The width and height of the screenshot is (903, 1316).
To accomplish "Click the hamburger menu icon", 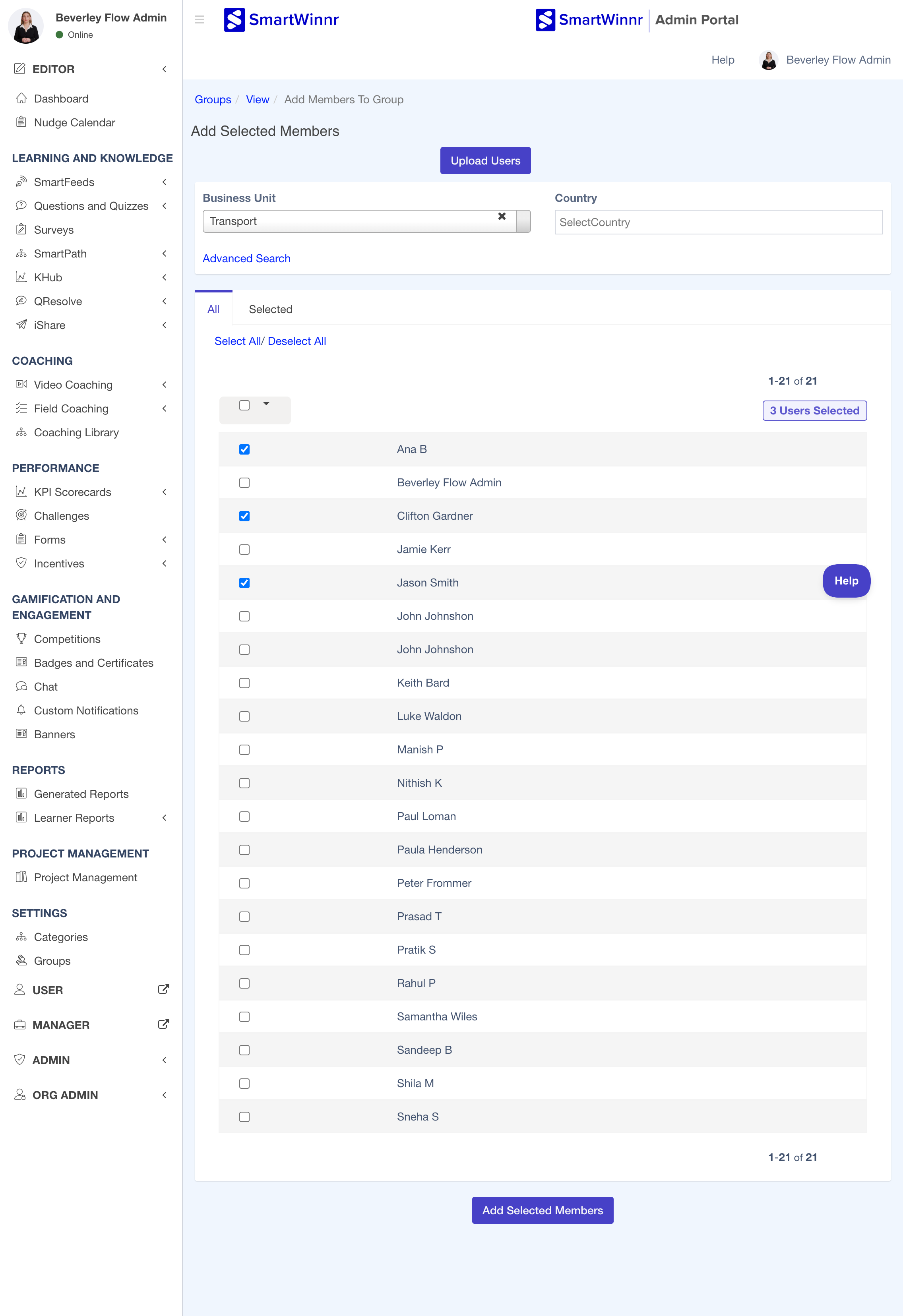I will point(200,20).
